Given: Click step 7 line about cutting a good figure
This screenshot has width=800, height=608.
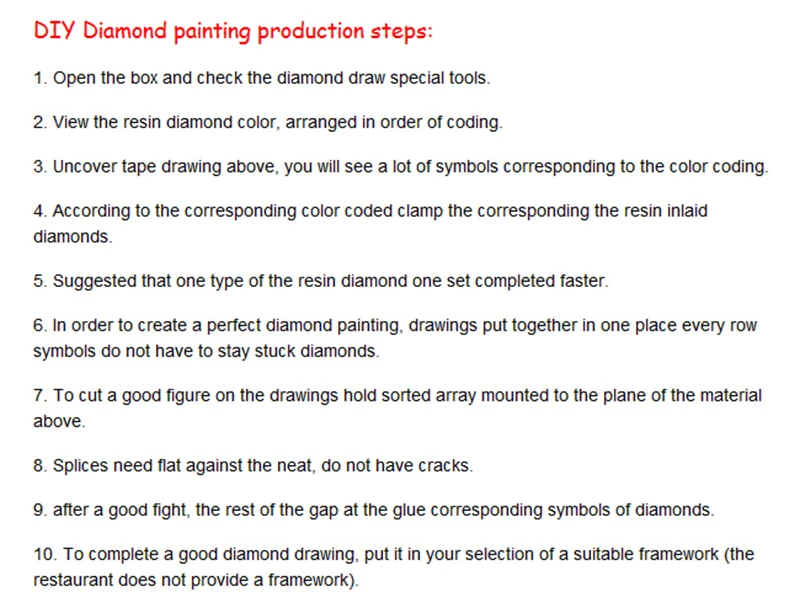Looking at the screenshot, I should (397, 395).
